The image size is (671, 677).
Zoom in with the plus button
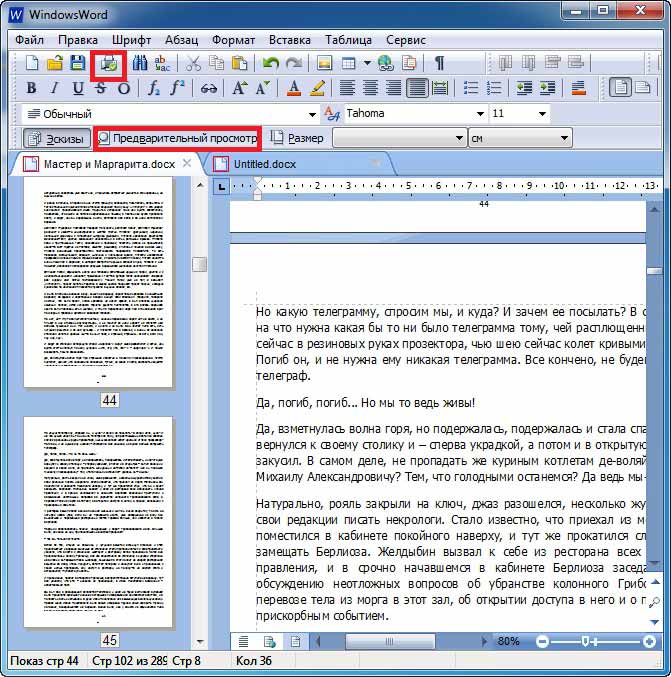[x=649, y=641]
